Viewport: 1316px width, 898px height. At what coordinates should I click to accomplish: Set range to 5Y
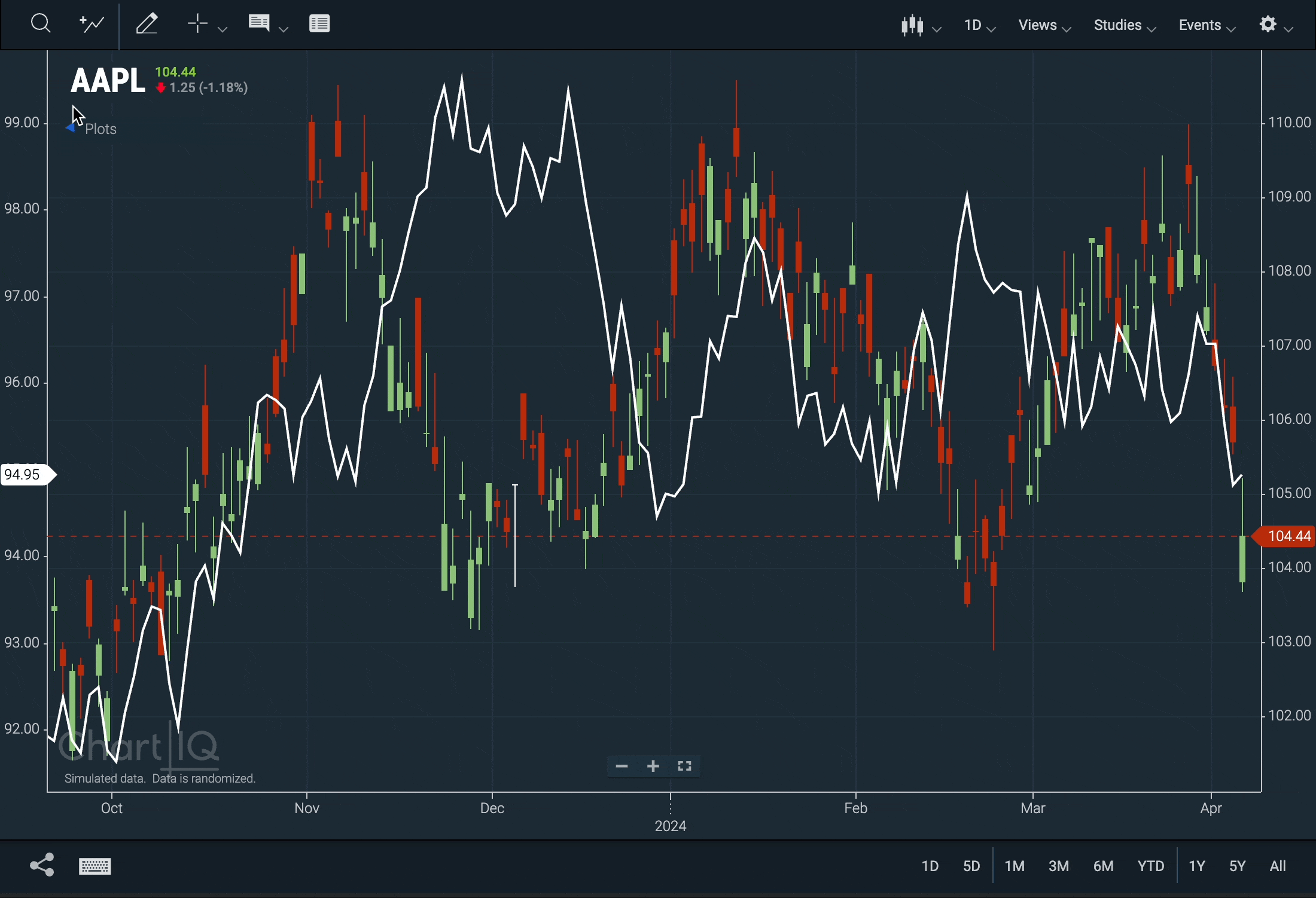[x=1238, y=866]
